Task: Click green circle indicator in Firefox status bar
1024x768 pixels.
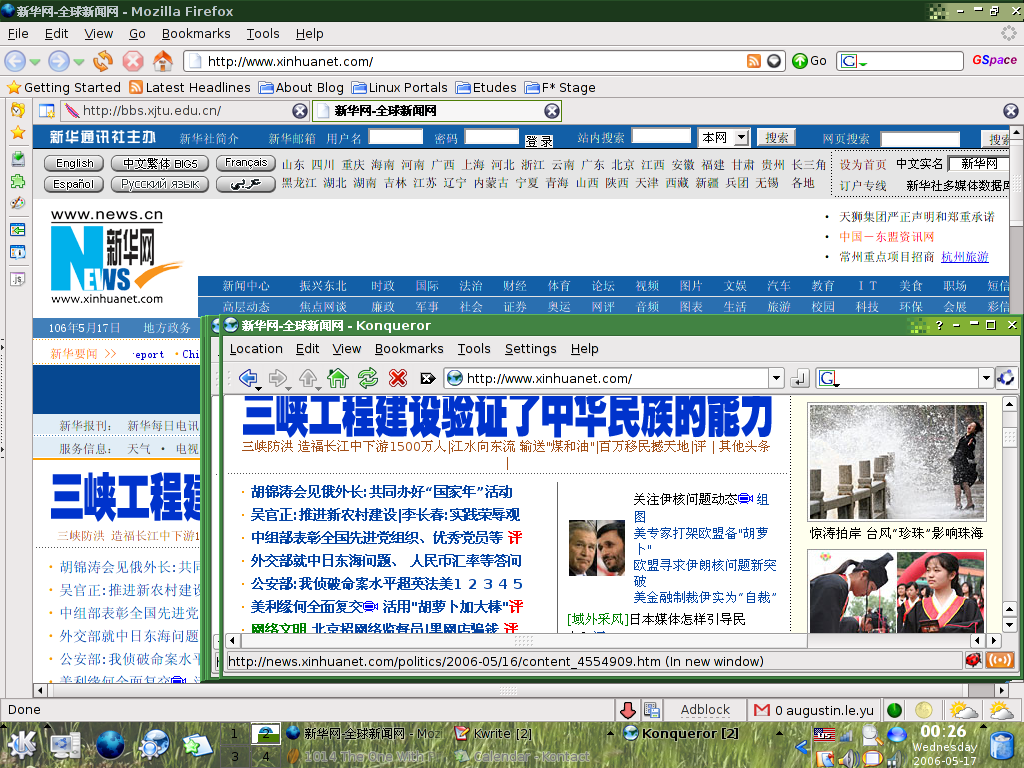Action: click(895, 710)
